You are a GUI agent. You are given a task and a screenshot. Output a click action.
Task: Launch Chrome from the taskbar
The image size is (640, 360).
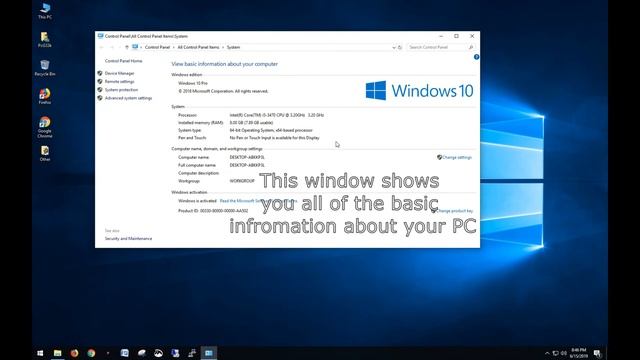point(91,353)
